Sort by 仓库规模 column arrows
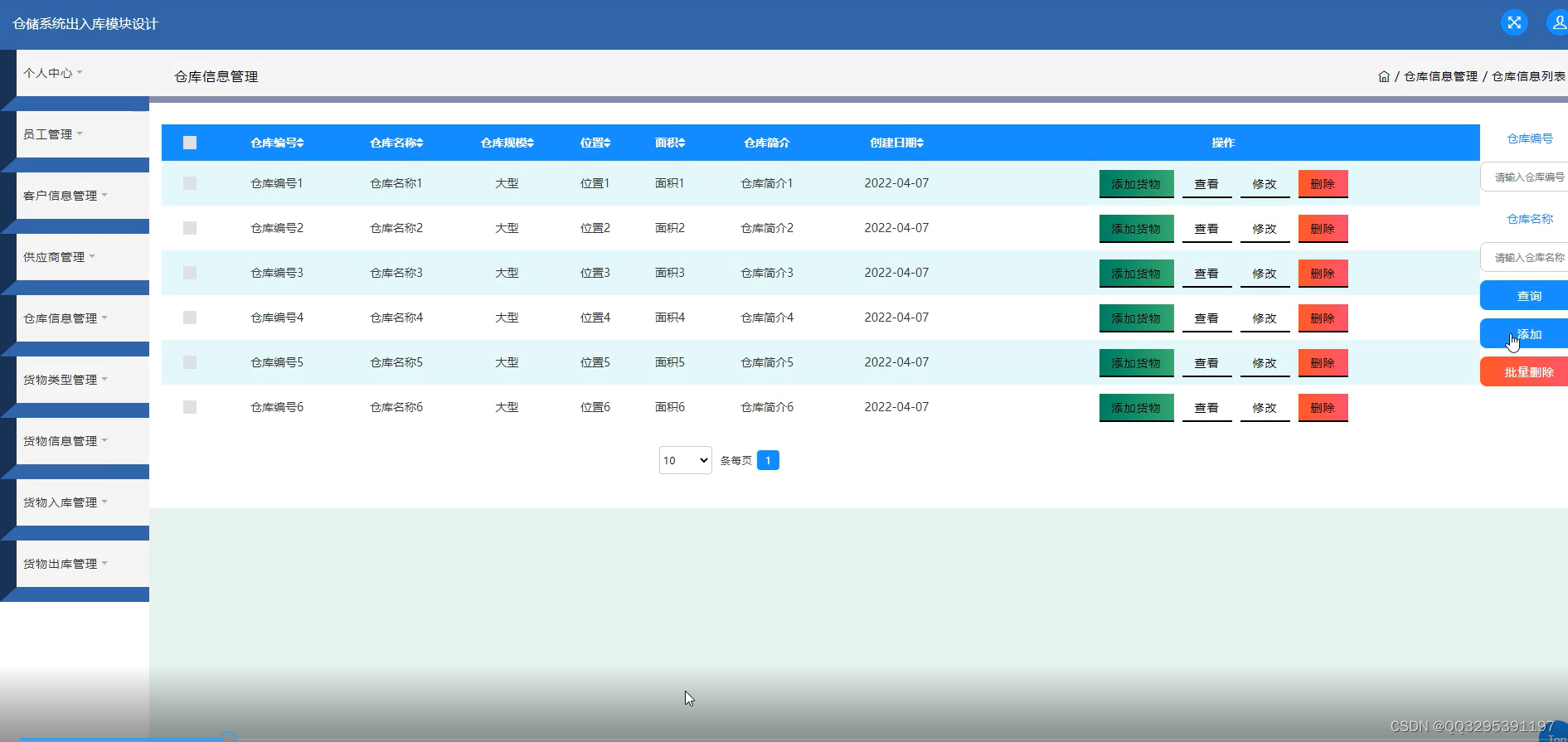 pyautogui.click(x=531, y=143)
